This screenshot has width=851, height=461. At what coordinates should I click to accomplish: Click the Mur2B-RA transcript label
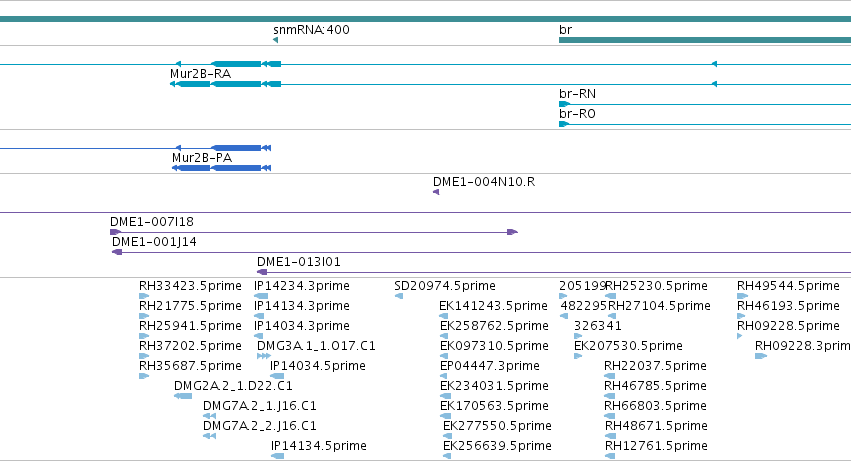pyautogui.click(x=200, y=74)
